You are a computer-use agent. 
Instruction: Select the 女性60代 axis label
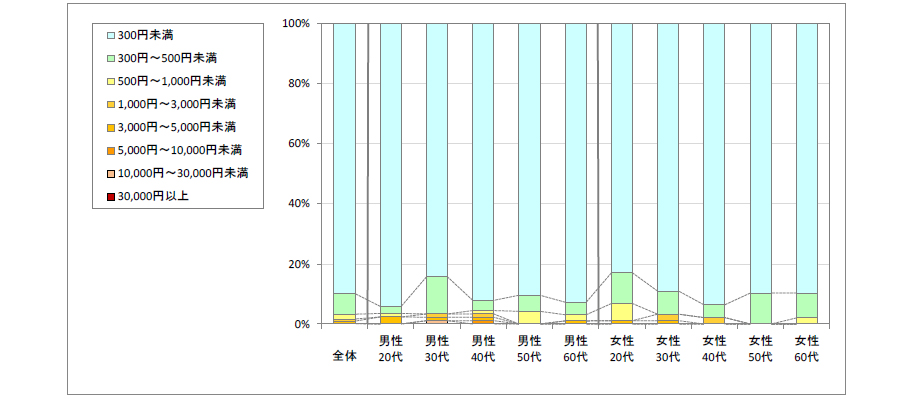pos(807,348)
